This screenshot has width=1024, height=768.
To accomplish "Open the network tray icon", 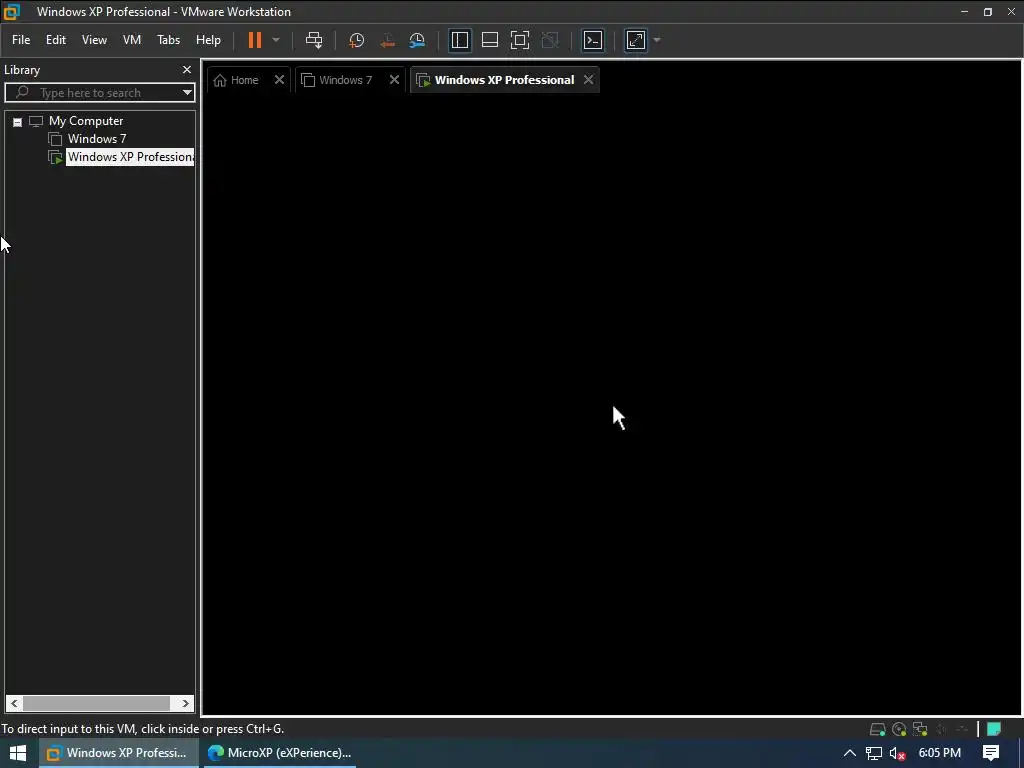I will tap(873, 754).
